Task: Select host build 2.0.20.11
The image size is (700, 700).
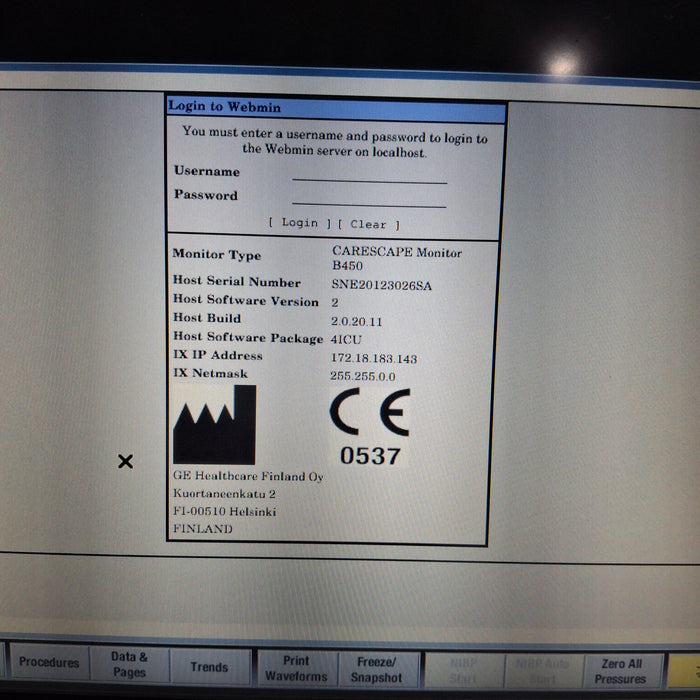Action: pyautogui.click(x=356, y=321)
